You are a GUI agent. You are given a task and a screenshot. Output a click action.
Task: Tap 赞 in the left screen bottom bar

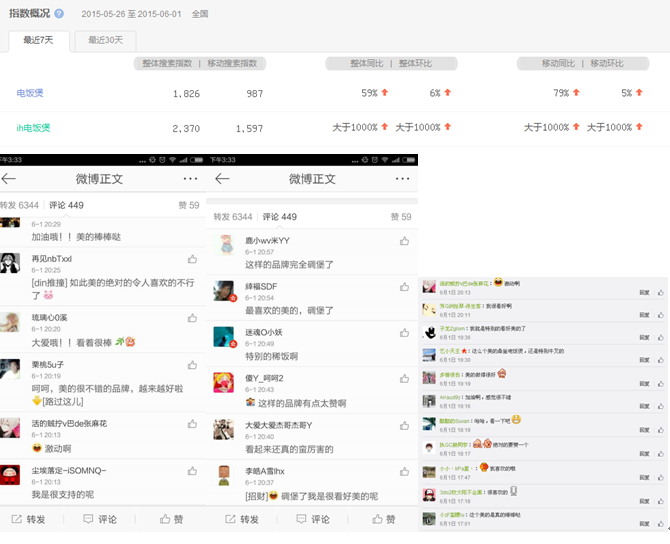pos(172,519)
